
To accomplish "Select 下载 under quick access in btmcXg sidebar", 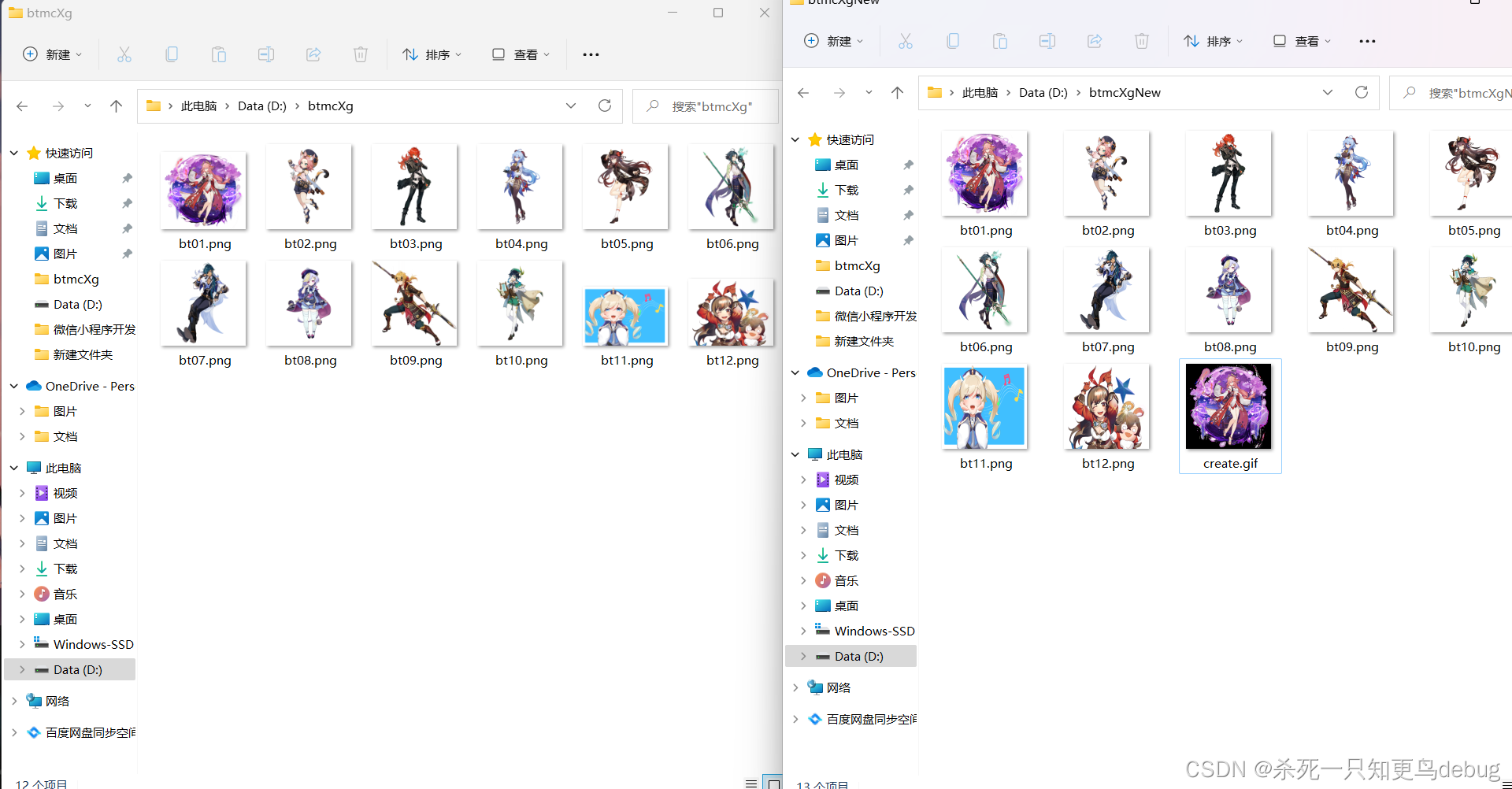I will click(56, 203).
